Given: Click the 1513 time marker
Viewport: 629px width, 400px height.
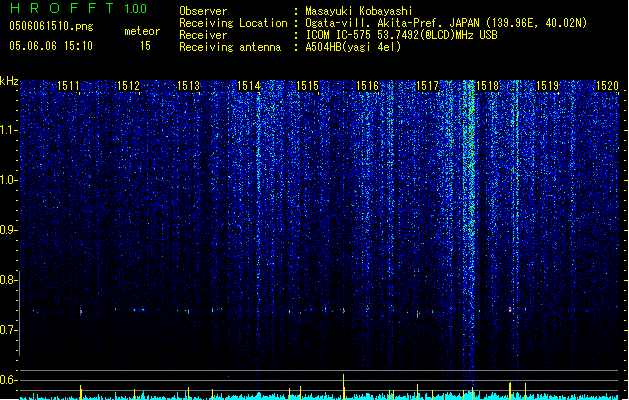Looking at the screenshot, I should pyautogui.click(x=189, y=86).
